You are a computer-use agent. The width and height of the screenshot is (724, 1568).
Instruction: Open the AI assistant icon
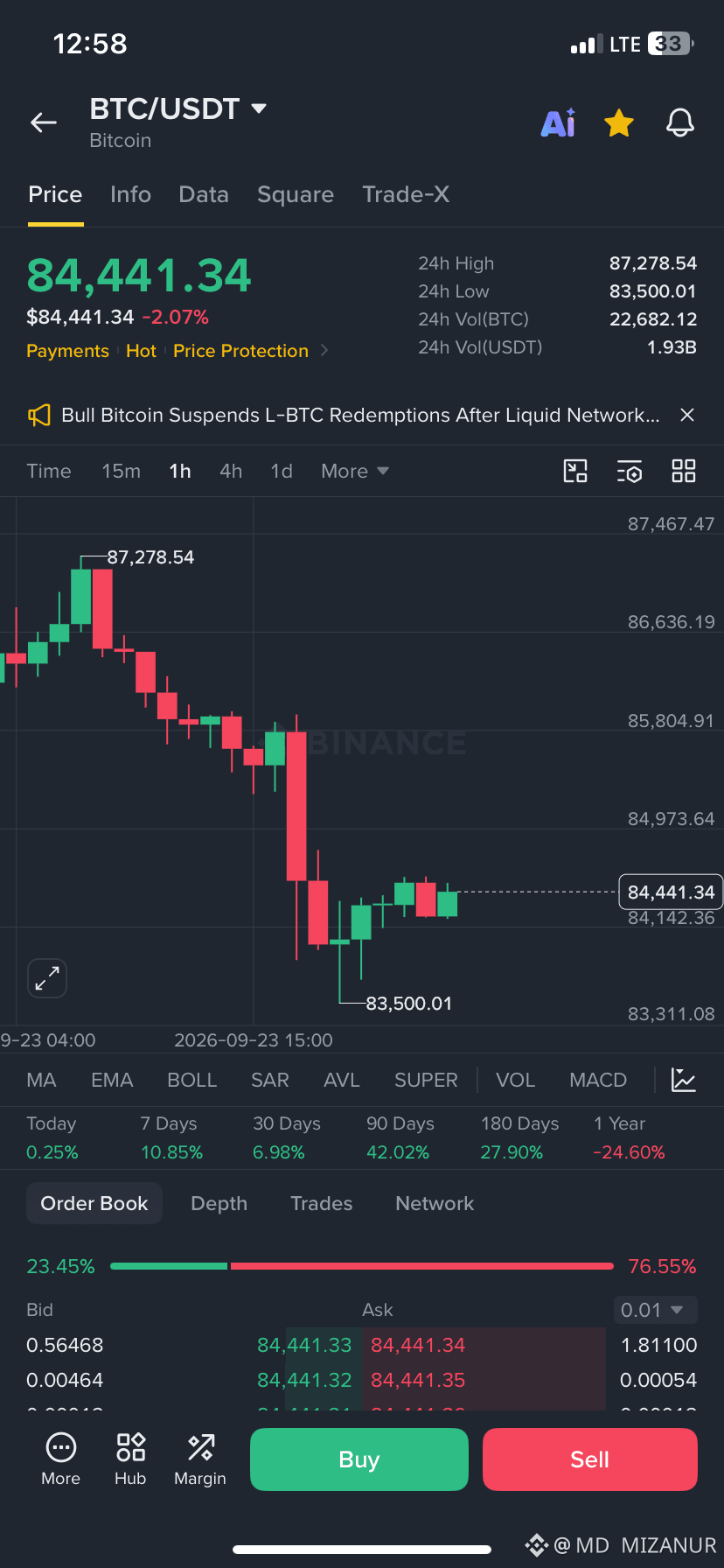point(558,123)
